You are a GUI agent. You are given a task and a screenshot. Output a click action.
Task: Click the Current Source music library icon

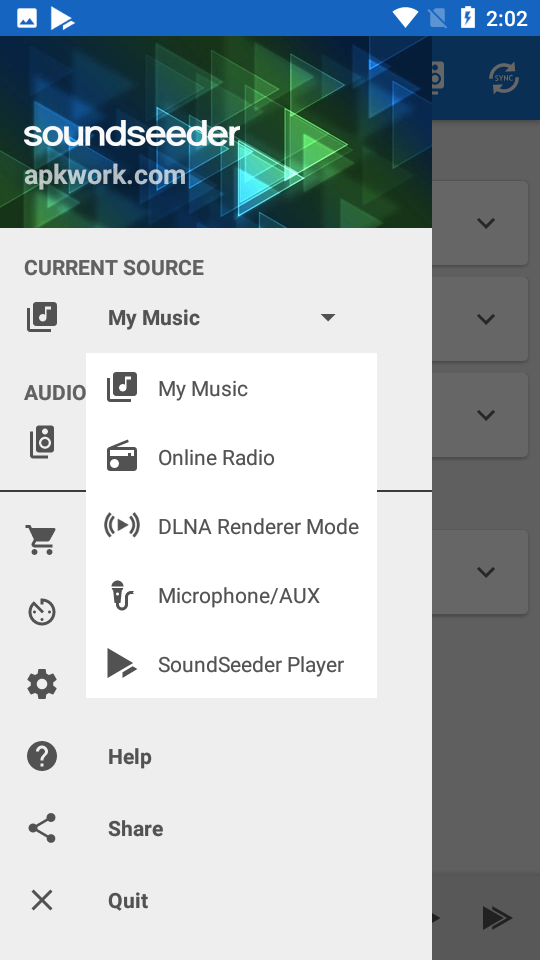tap(42, 317)
